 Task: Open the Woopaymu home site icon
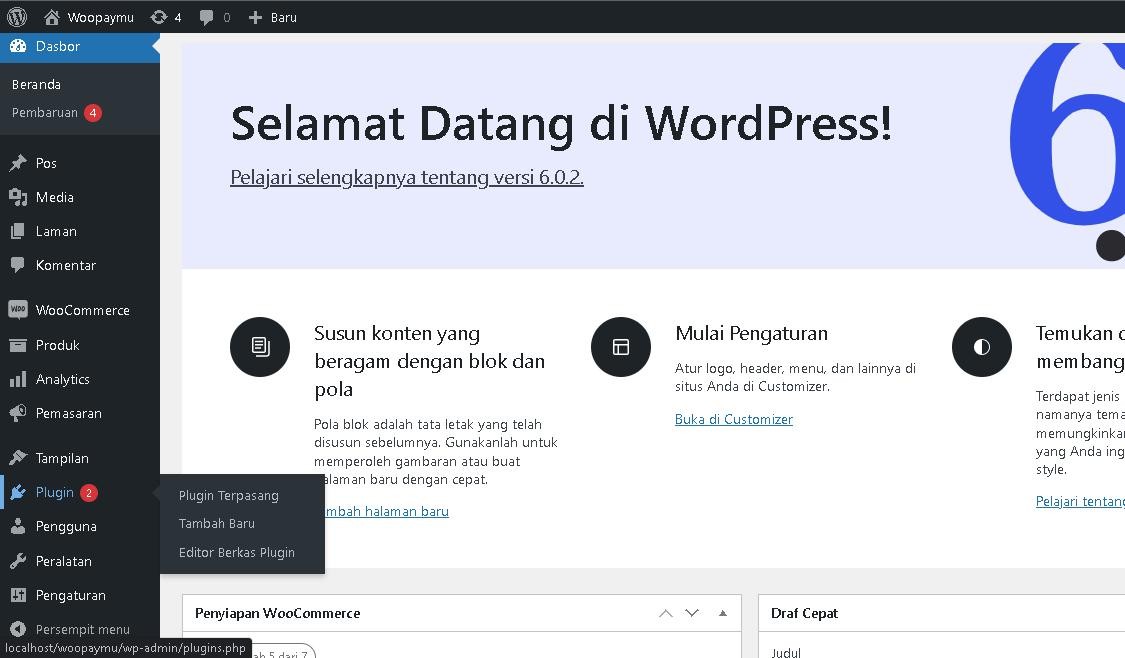[52, 17]
